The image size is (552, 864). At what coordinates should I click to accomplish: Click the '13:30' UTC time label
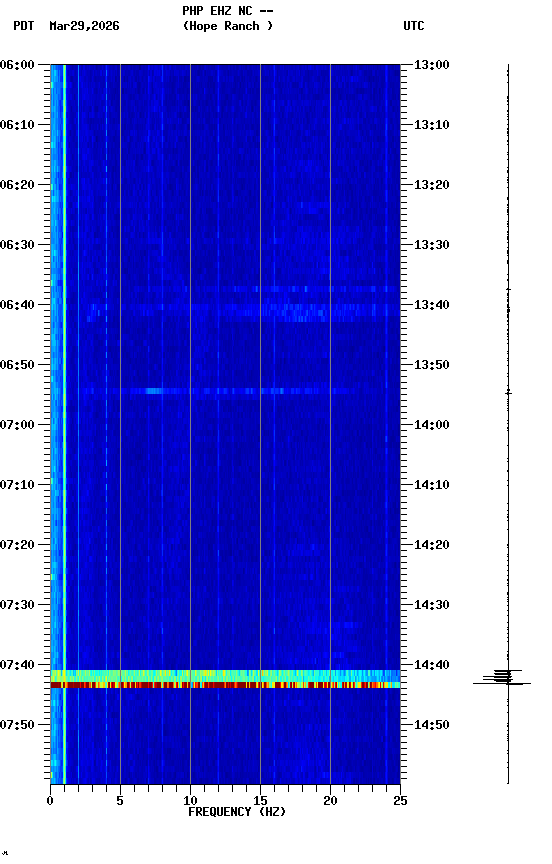[x=432, y=245]
